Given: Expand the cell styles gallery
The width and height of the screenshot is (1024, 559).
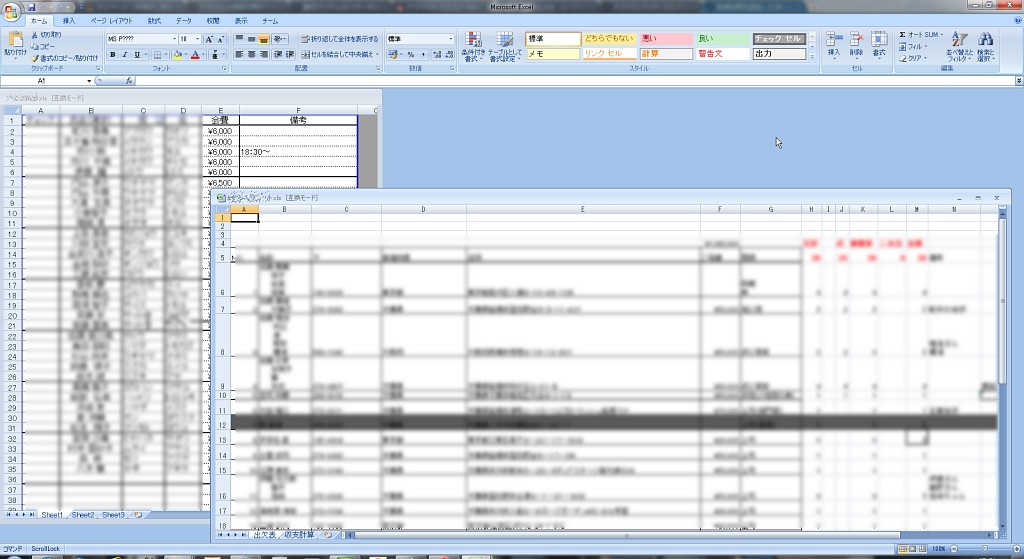Looking at the screenshot, I should (x=812, y=57).
